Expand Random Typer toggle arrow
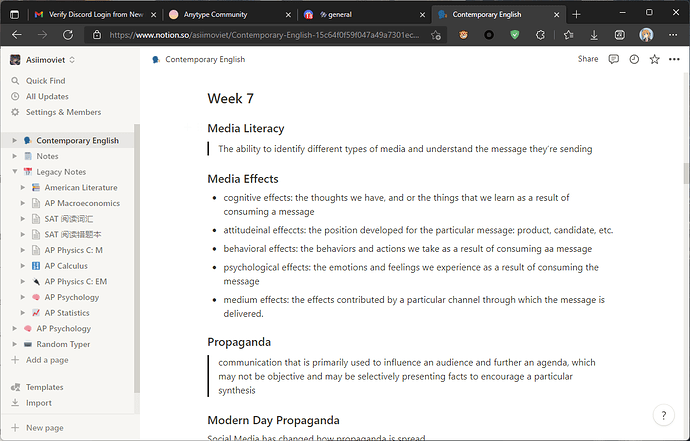This screenshot has height=441, width=690. tap(15, 344)
